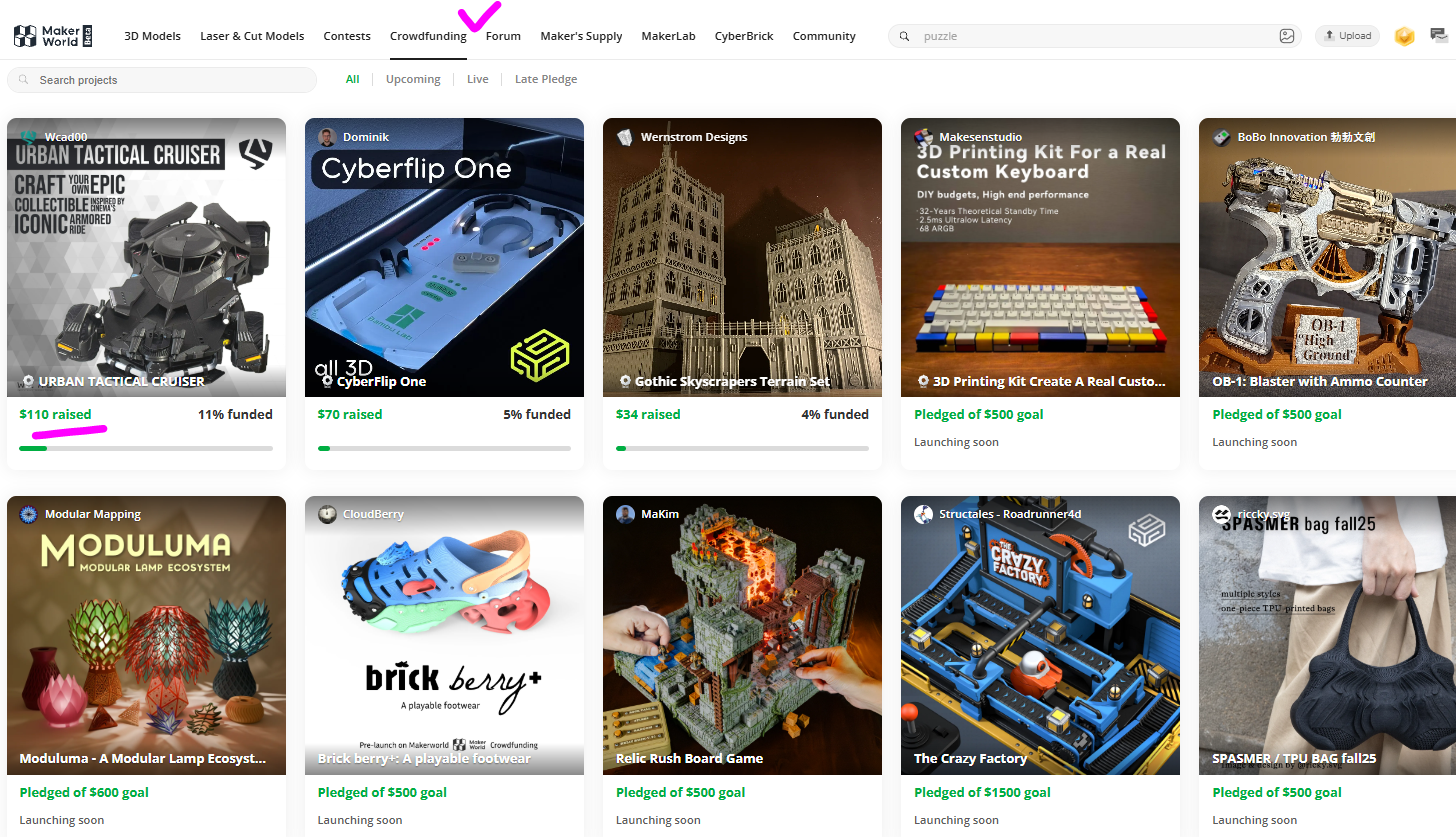
Task: Click the MakerWorld logo
Action: coord(53,36)
